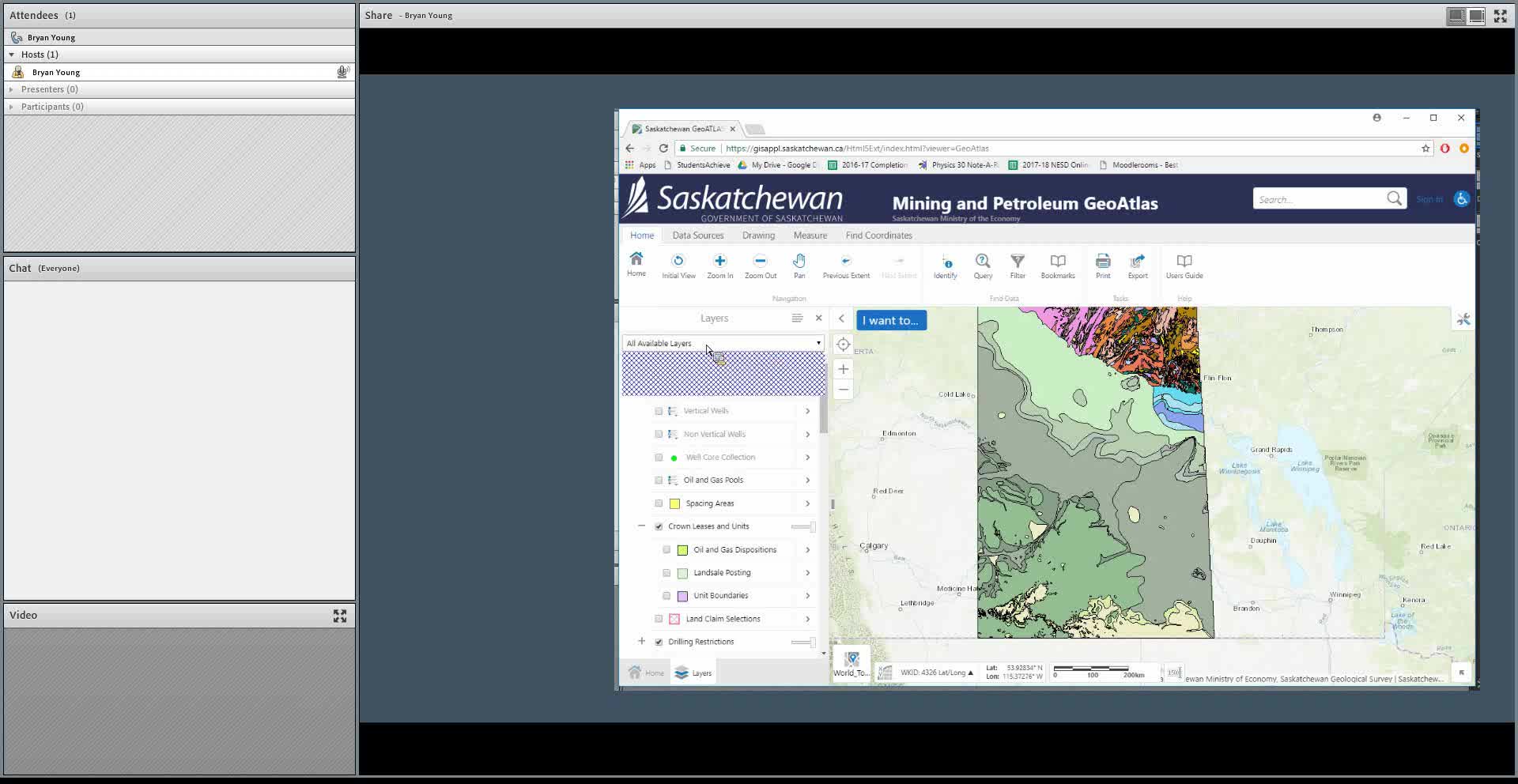Close the Layers panel
The width and height of the screenshot is (1518, 784).
pos(818,318)
